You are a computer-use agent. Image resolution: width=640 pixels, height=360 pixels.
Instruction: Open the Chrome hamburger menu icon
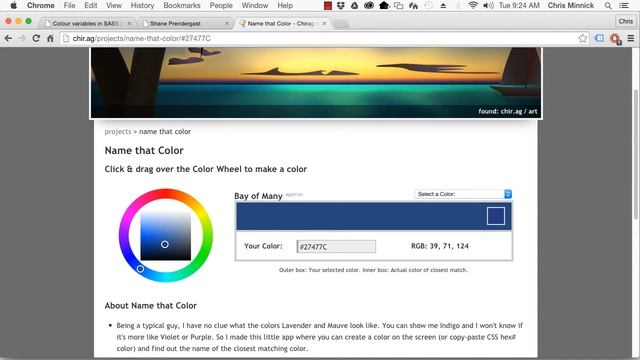[x=631, y=38]
